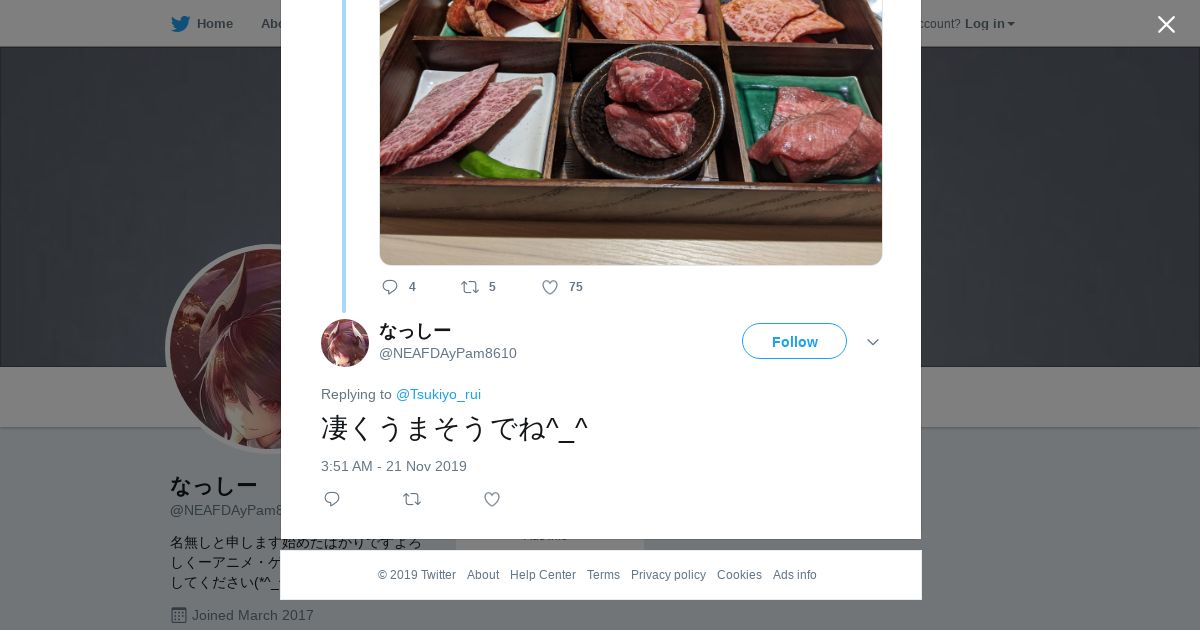This screenshot has height=630, width=1200.
Task: Click the Twitter bird Home icon
Action: [x=180, y=24]
